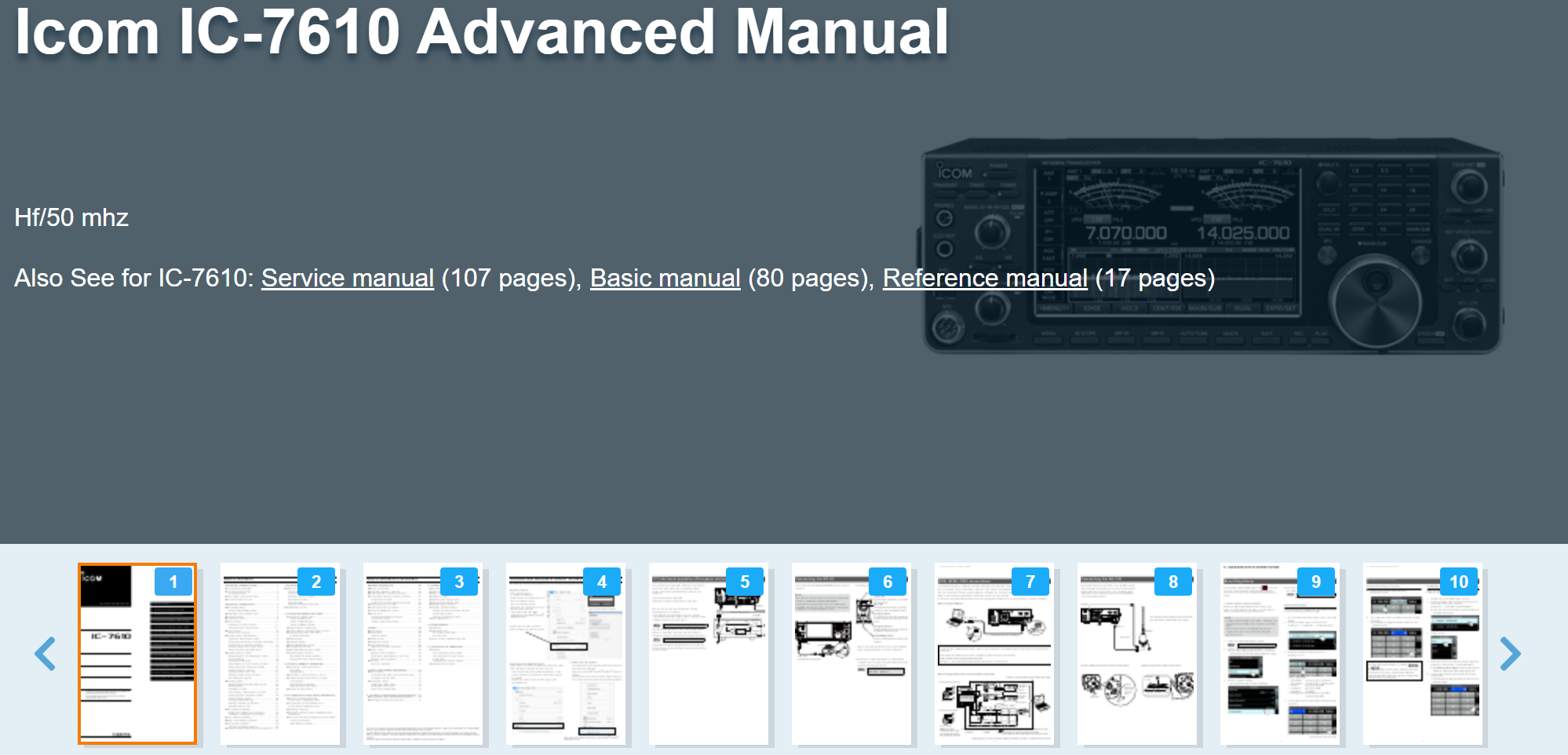Click the blue number 10 badge

coord(1458,582)
